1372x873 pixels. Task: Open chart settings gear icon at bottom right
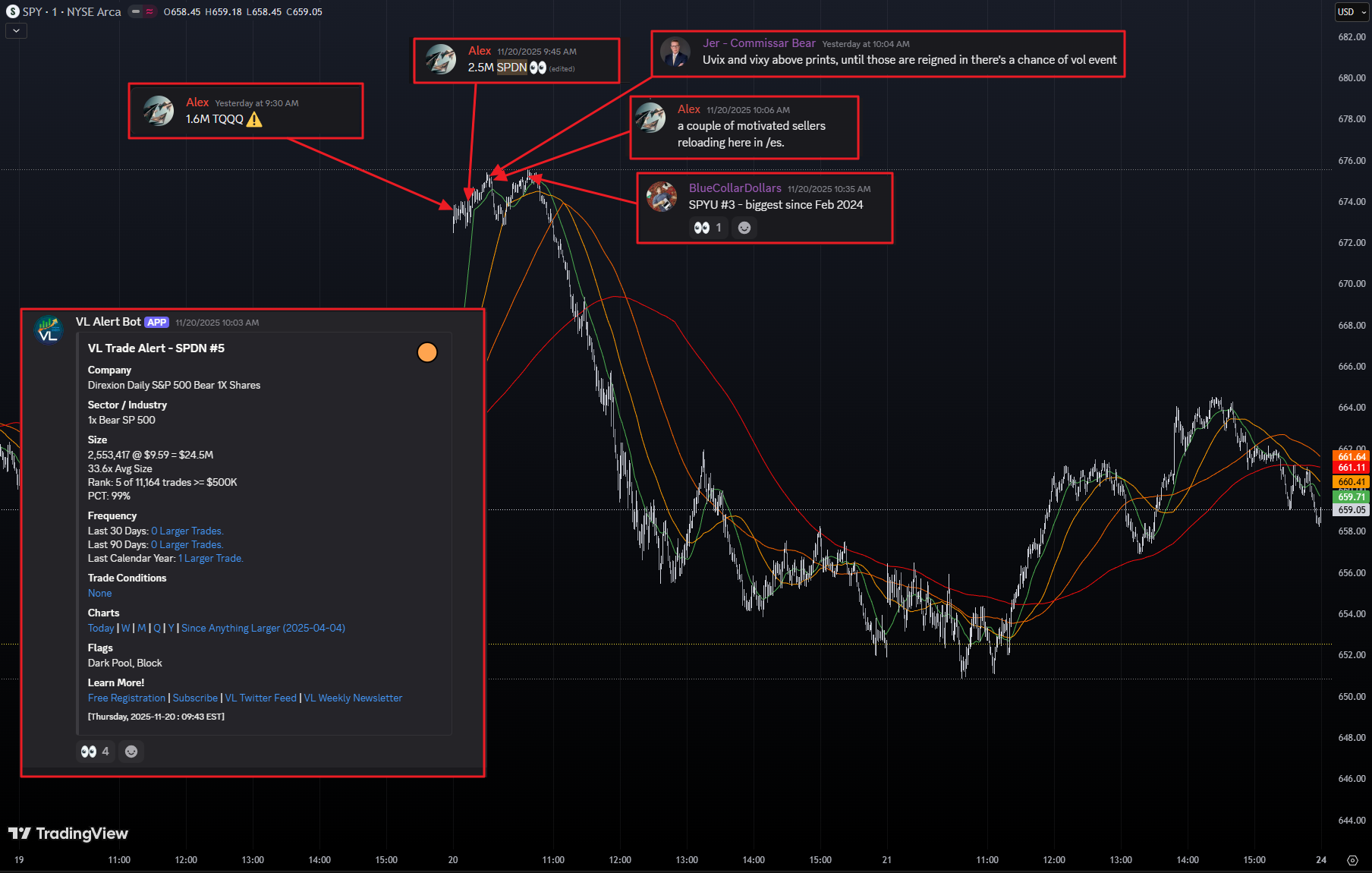[1352, 860]
